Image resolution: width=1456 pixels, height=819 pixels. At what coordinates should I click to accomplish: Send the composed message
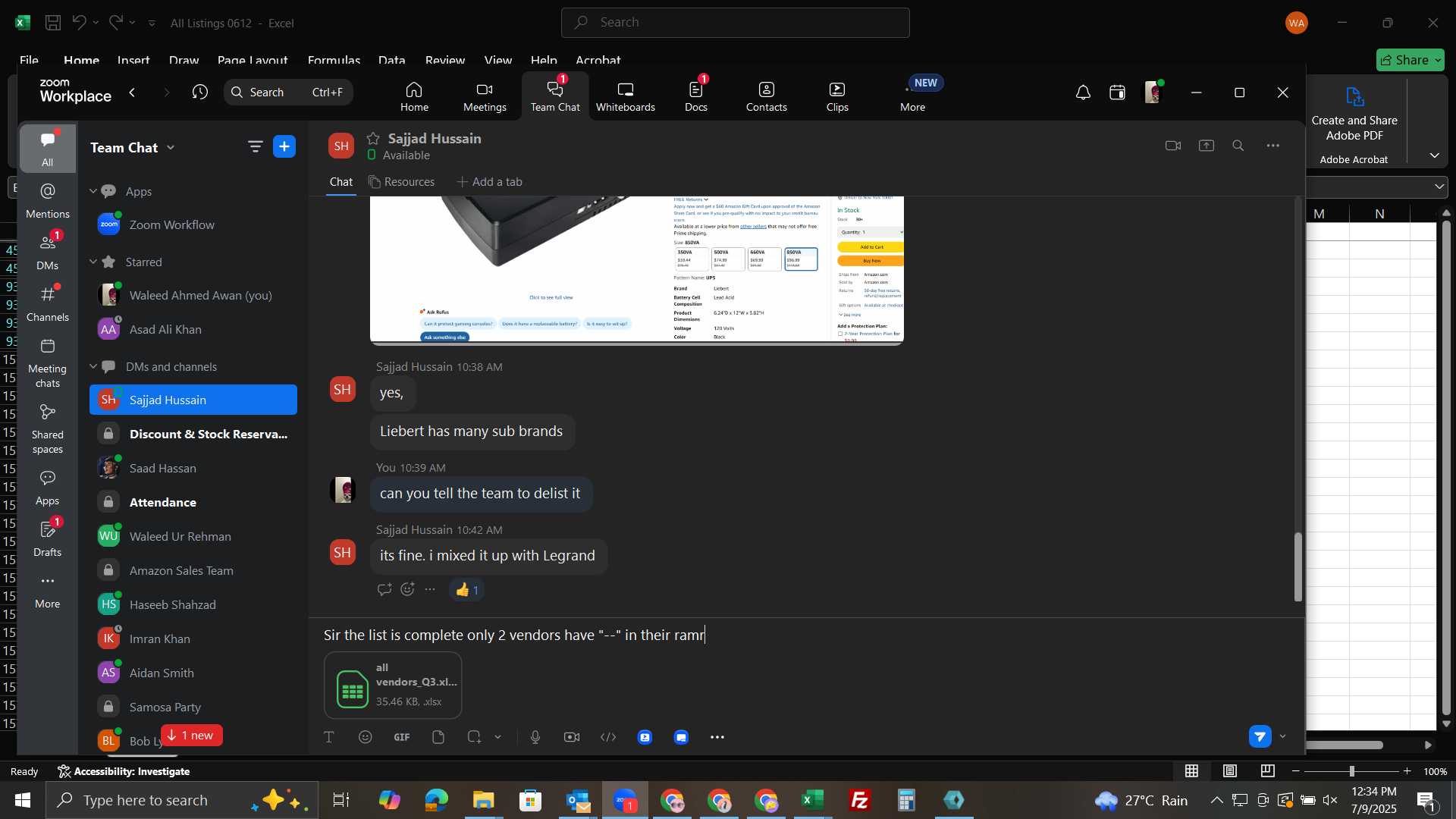pos(1260,736)
